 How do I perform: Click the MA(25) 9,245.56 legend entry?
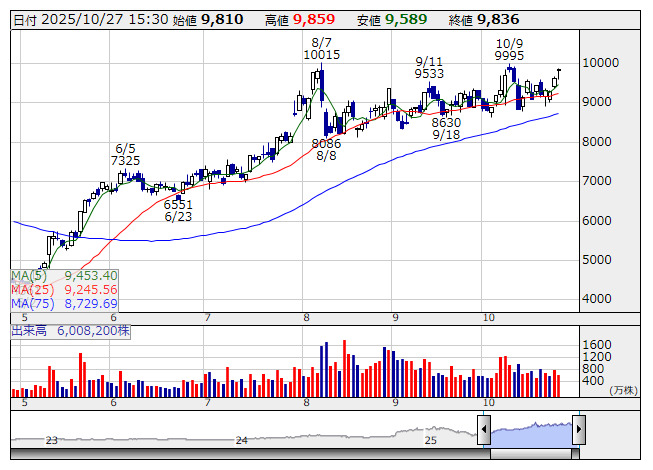pos(64,290)
